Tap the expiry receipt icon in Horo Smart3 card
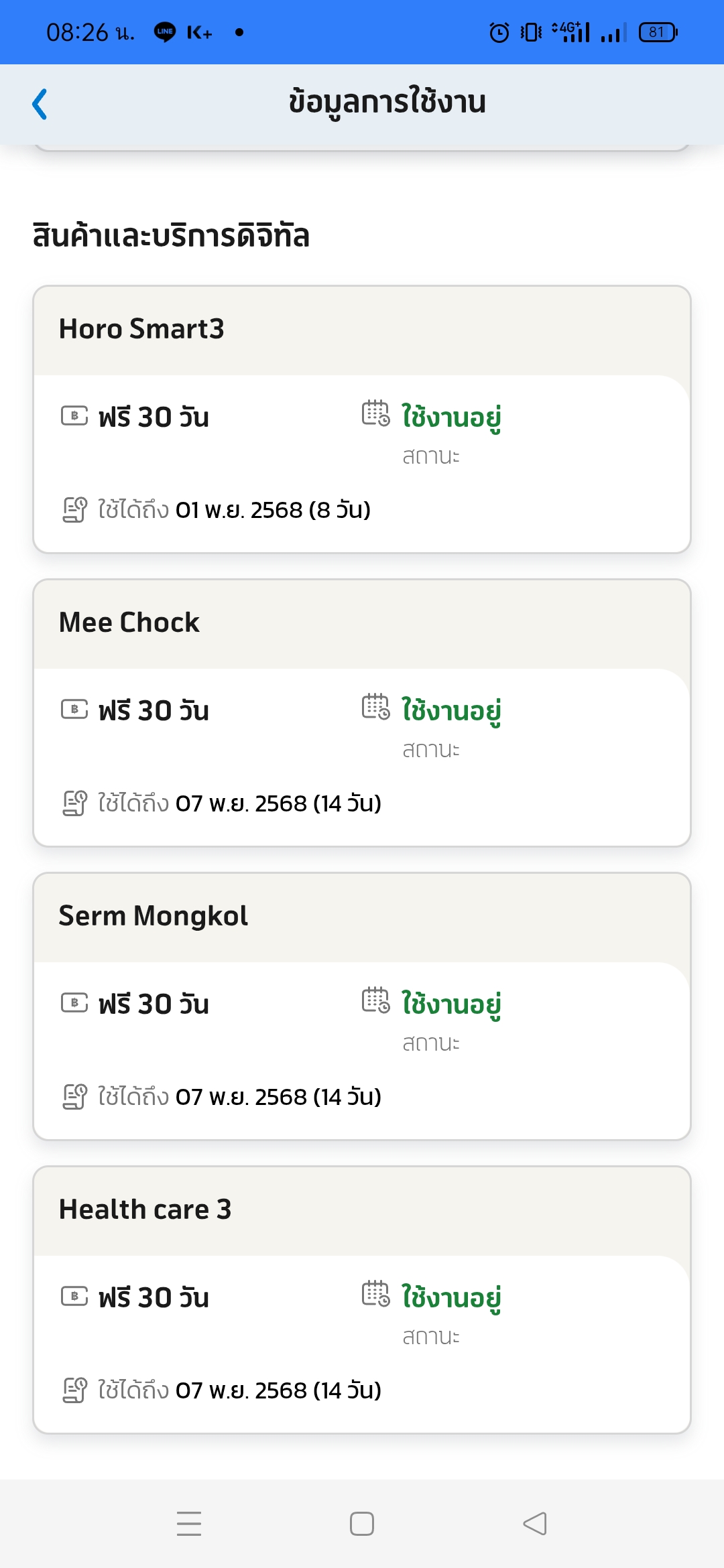The width and height of the screenshot is (724, 1568). [74, 510]
